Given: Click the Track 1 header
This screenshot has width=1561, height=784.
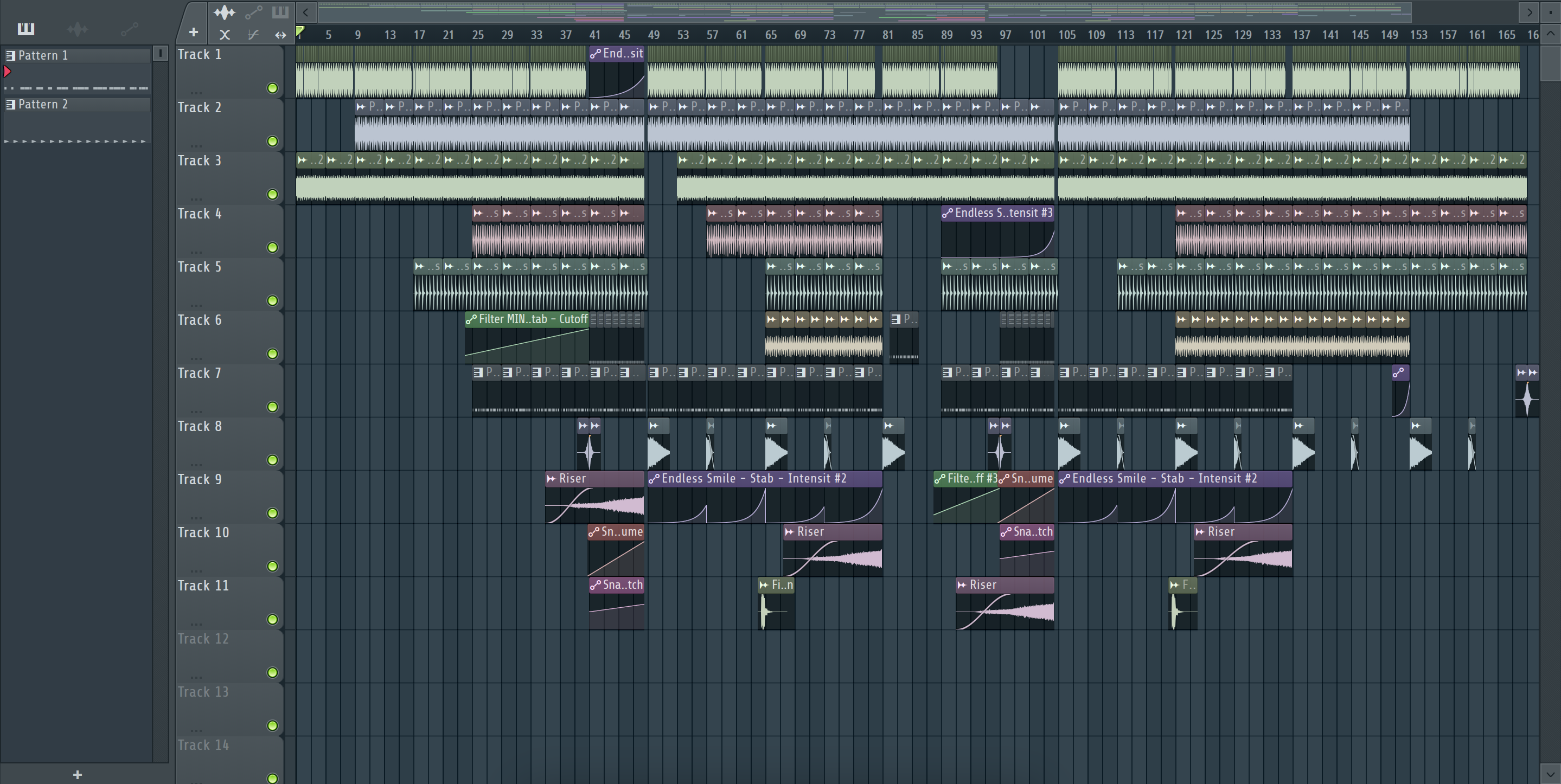Looking at the screenshot, I should [229, 72].
